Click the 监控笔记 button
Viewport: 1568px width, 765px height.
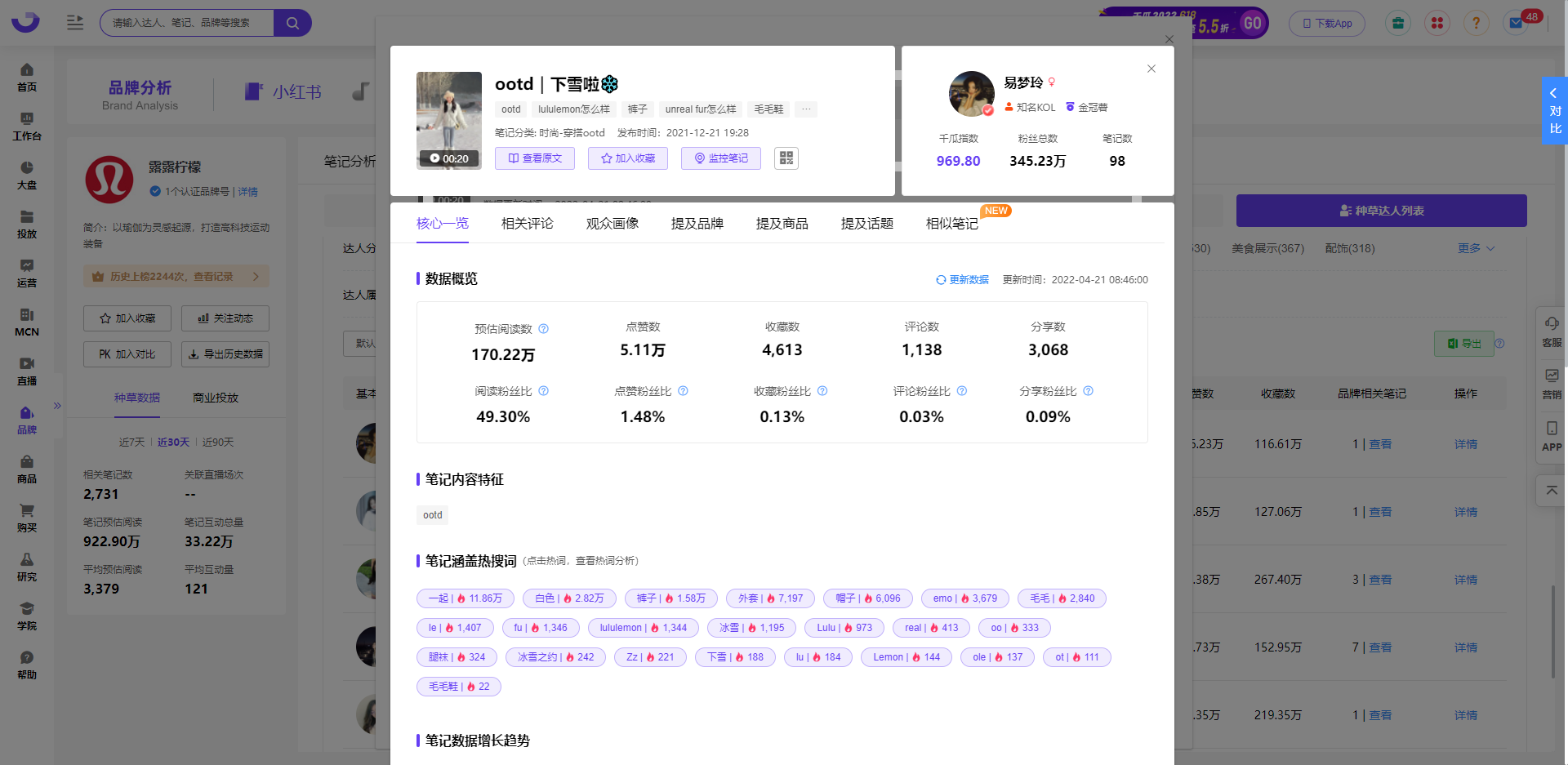pyautogui.click(x=721, y=158)
